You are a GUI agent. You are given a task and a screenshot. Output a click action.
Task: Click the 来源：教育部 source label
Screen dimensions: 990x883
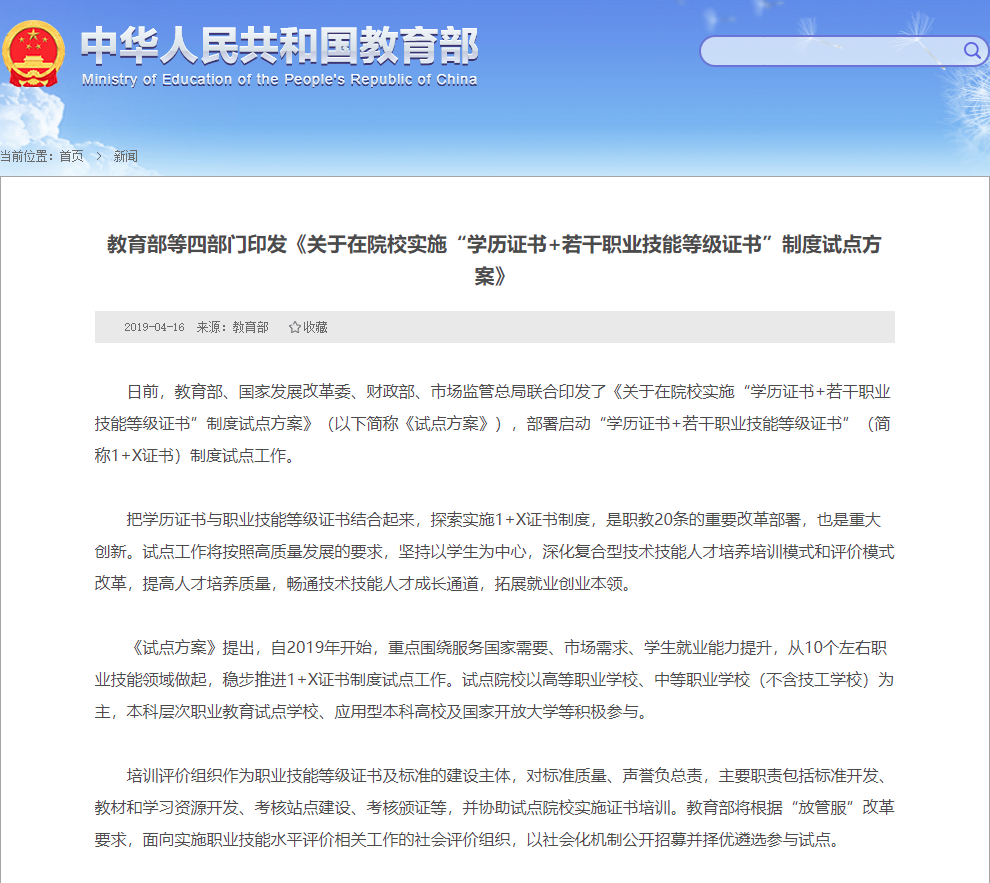[x=232, y=327]
